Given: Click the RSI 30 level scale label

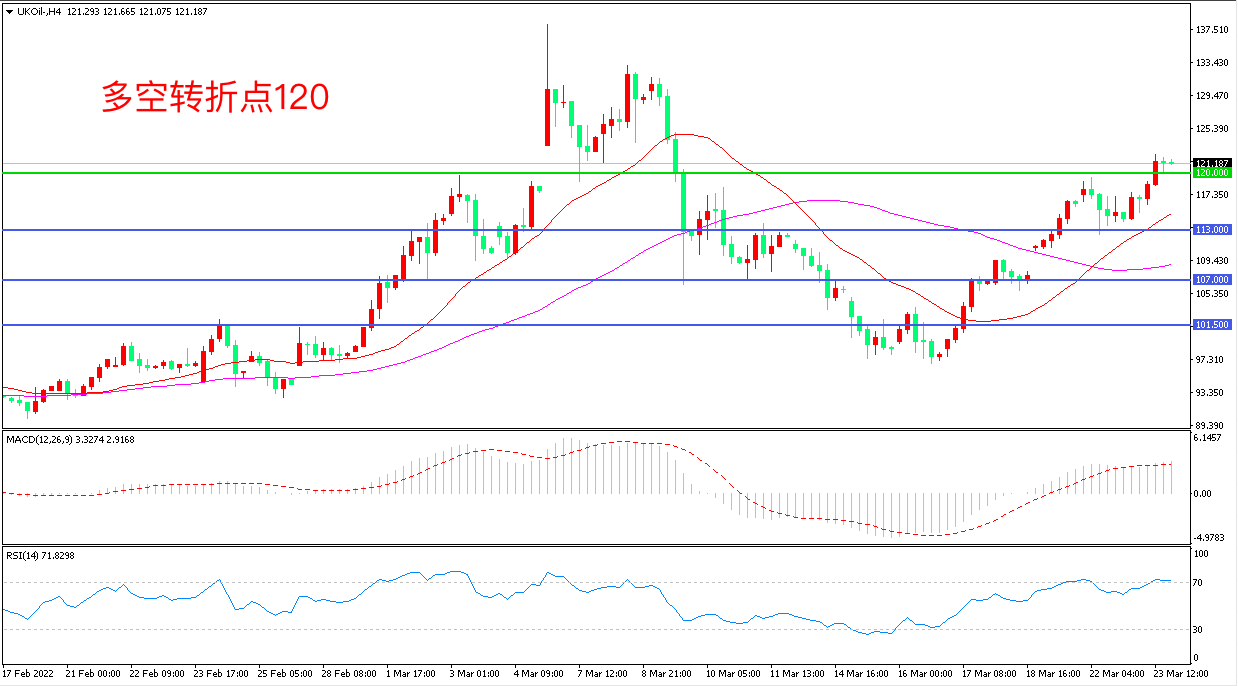Looking at the screenshot, I should 1201,629.
